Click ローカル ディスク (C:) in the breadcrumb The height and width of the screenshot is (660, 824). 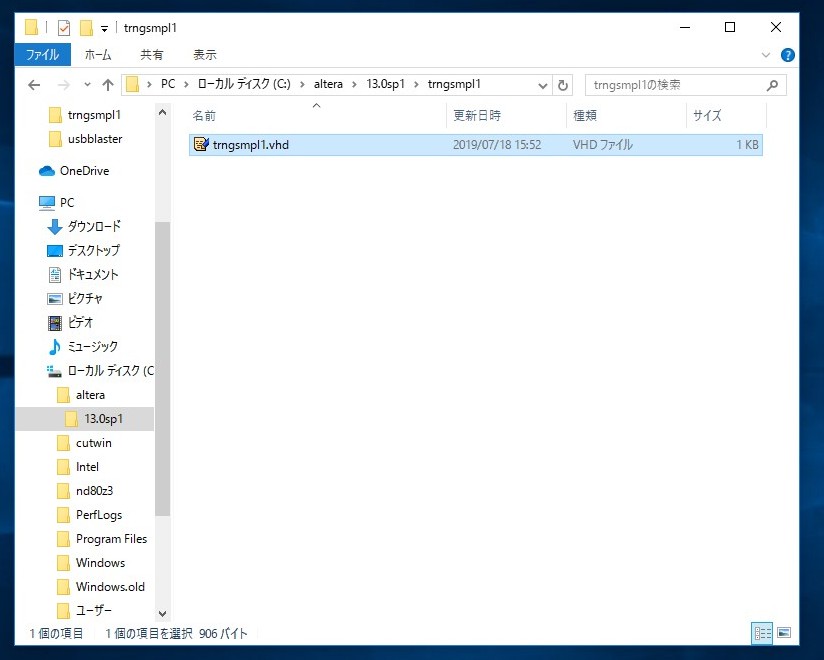[x=244, y=84]
